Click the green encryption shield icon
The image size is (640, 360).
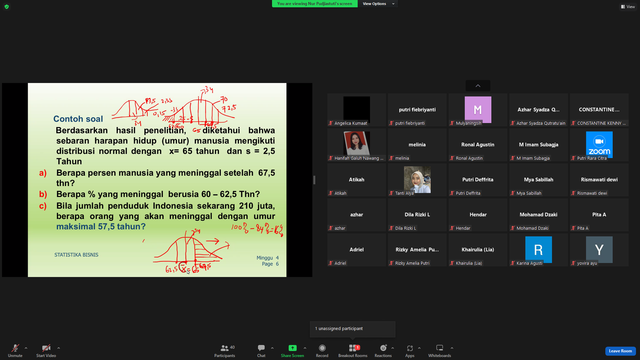[7, 7]
